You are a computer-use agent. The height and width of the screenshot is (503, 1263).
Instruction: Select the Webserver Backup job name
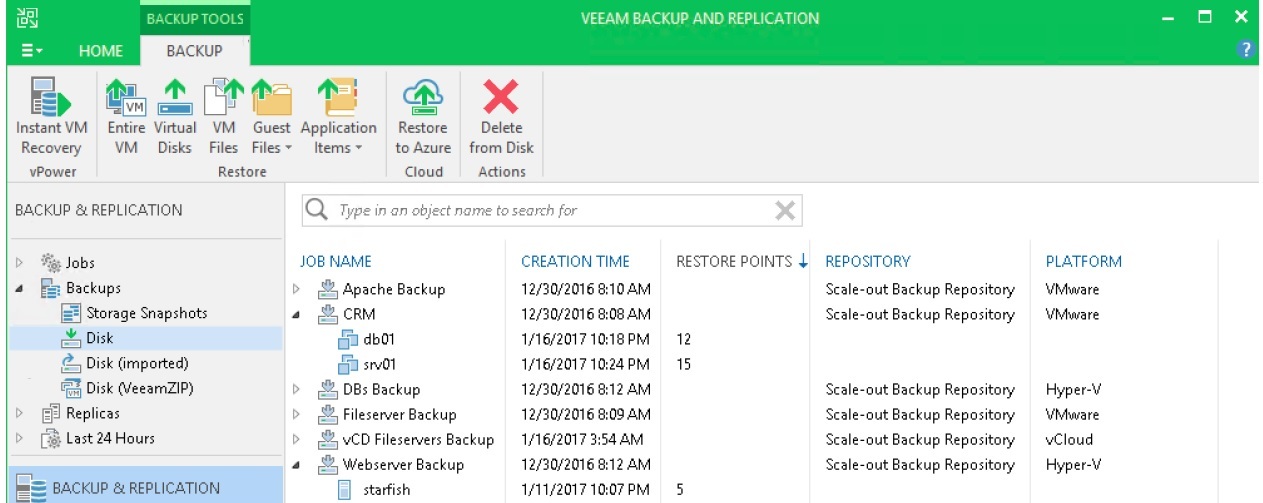pyautogui.click(x=403, y=464)
